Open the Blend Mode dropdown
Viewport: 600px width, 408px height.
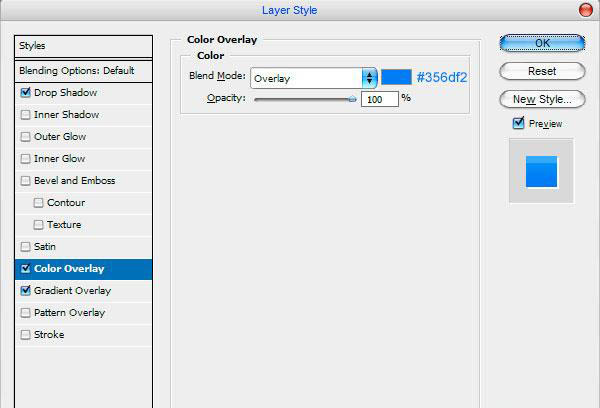pos(314,78)
